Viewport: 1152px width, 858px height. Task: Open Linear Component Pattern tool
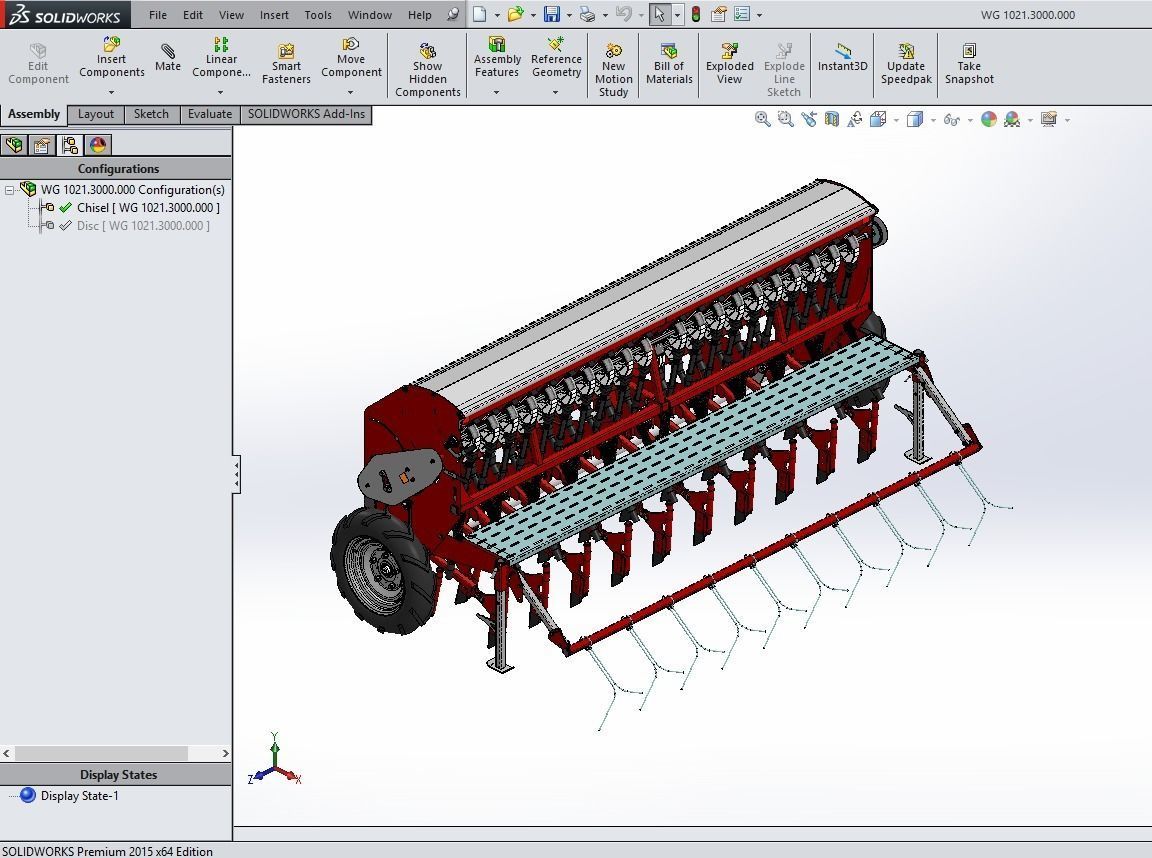tap(221, 57)
